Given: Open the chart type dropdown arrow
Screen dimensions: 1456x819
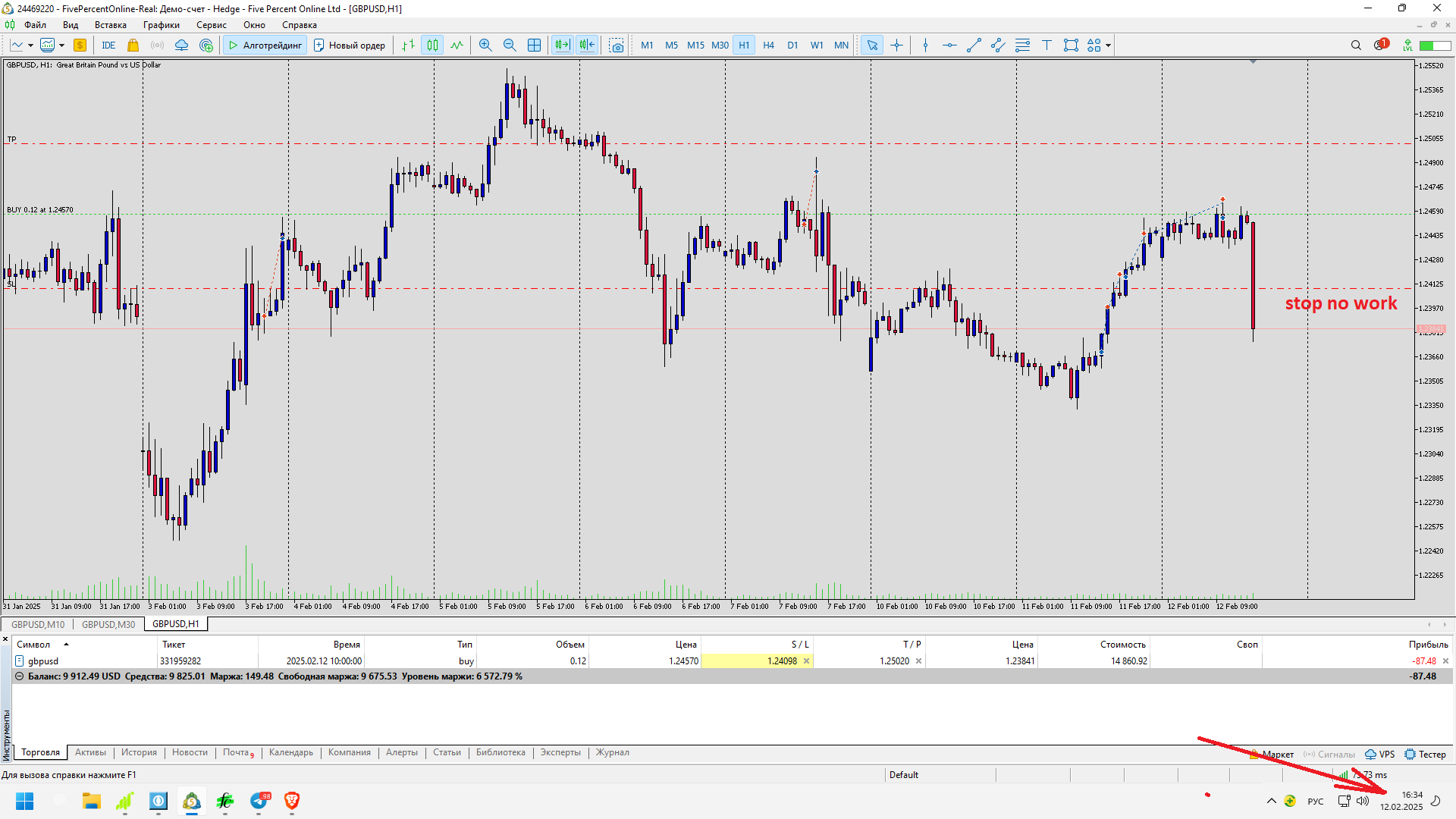Looking at the screenshot, I should (30, 45).
